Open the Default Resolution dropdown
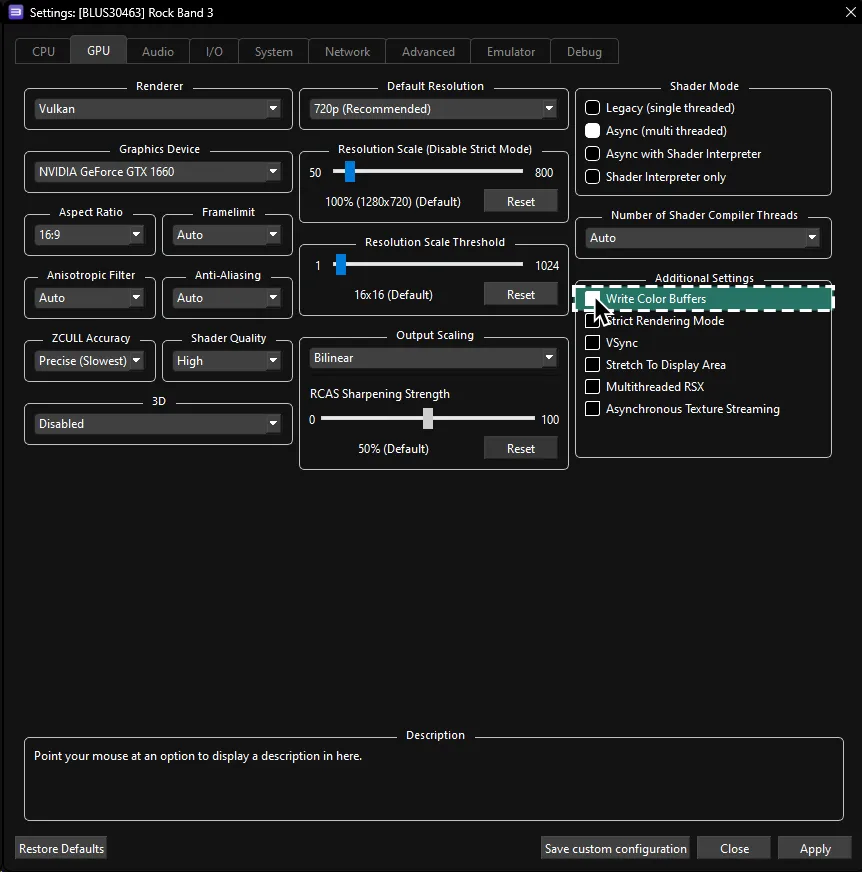Screen dimensions: 862x872 click(x=432, y=108)
